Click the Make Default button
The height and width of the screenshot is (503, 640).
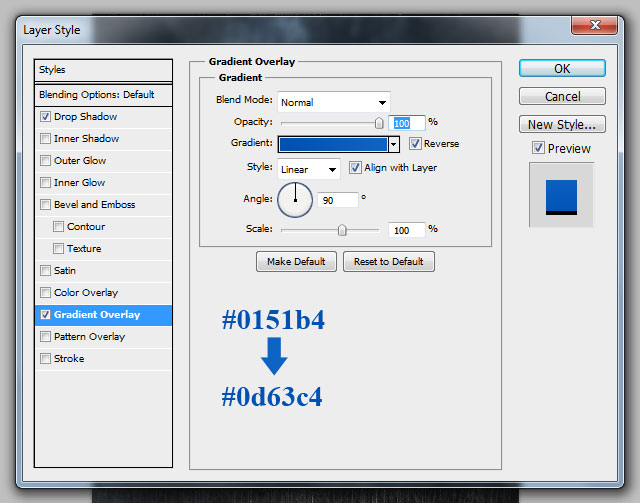click(x=296, y=262)
